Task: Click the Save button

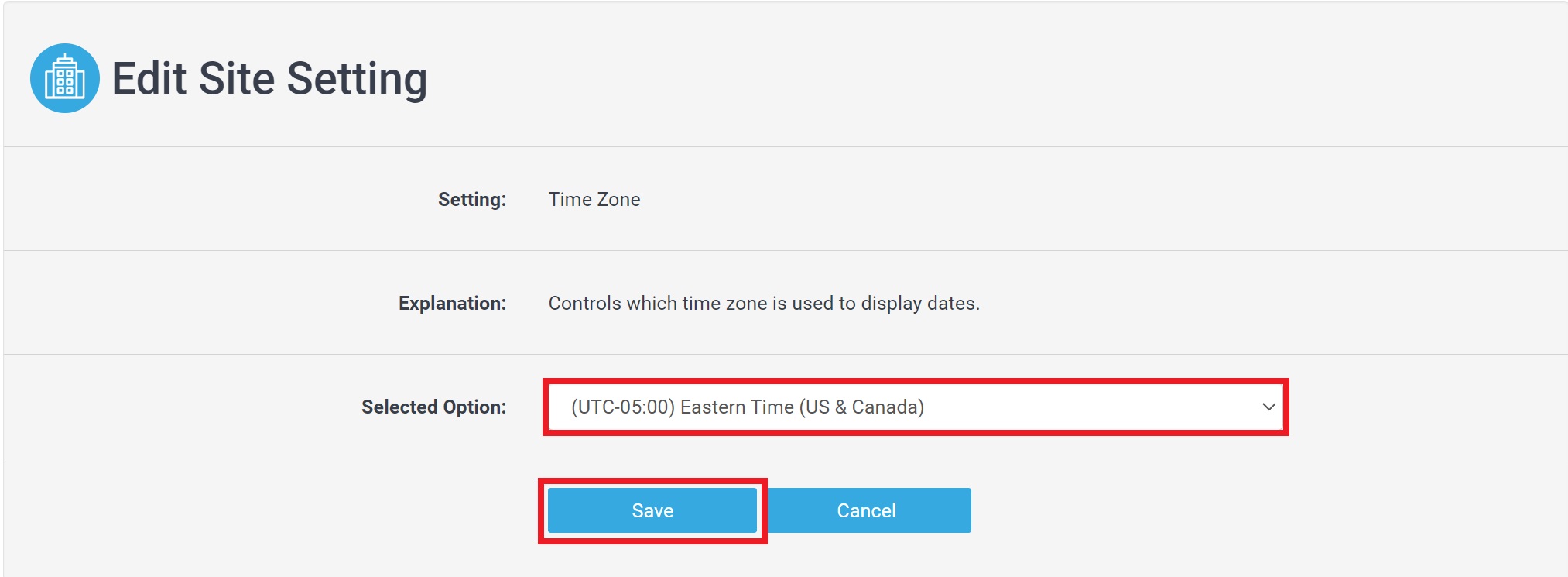Action: [652, 510]
